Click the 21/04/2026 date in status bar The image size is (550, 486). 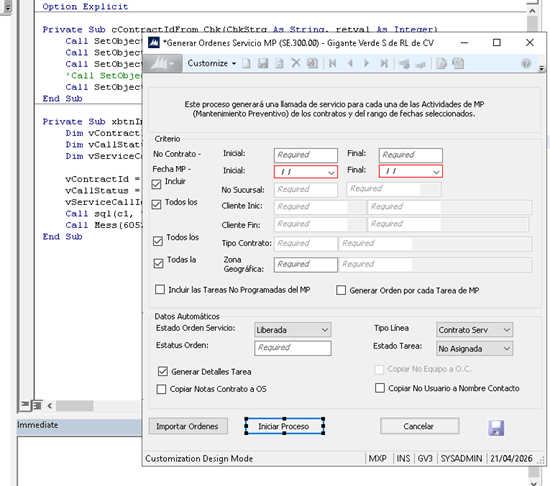pyautogui.click(x=511, y=459)
